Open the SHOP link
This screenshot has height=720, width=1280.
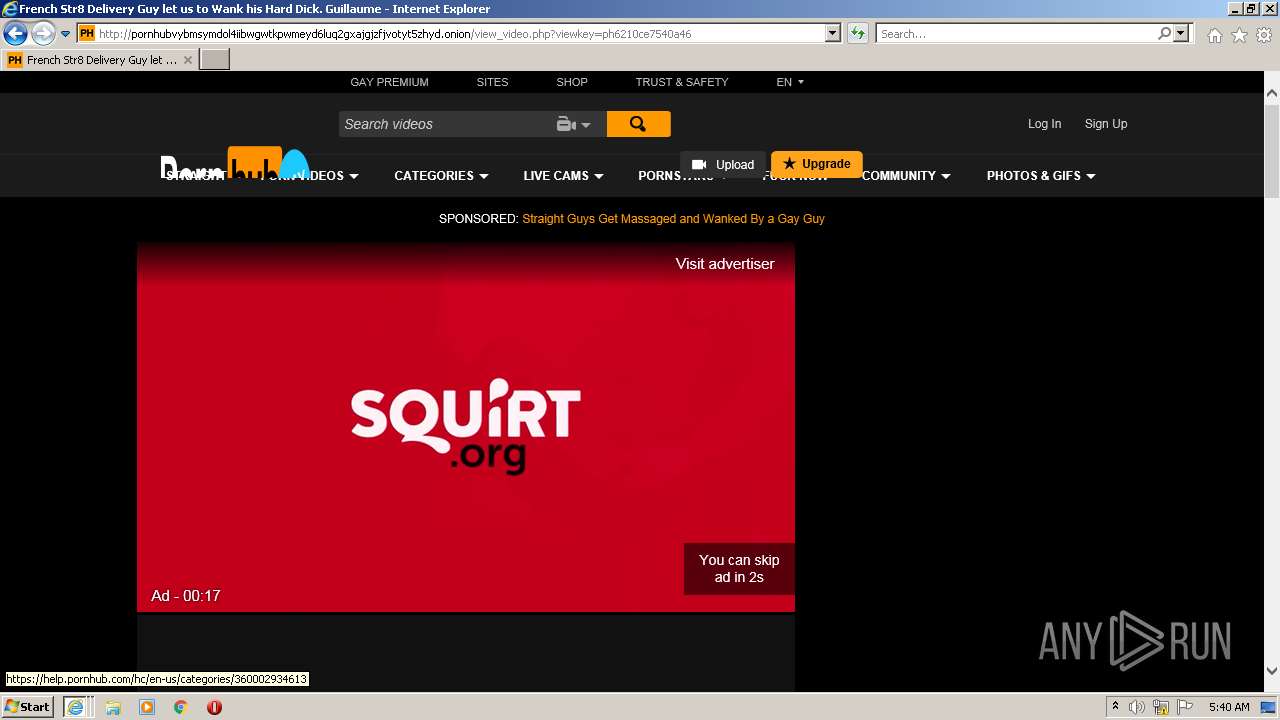tap(572, 82)
